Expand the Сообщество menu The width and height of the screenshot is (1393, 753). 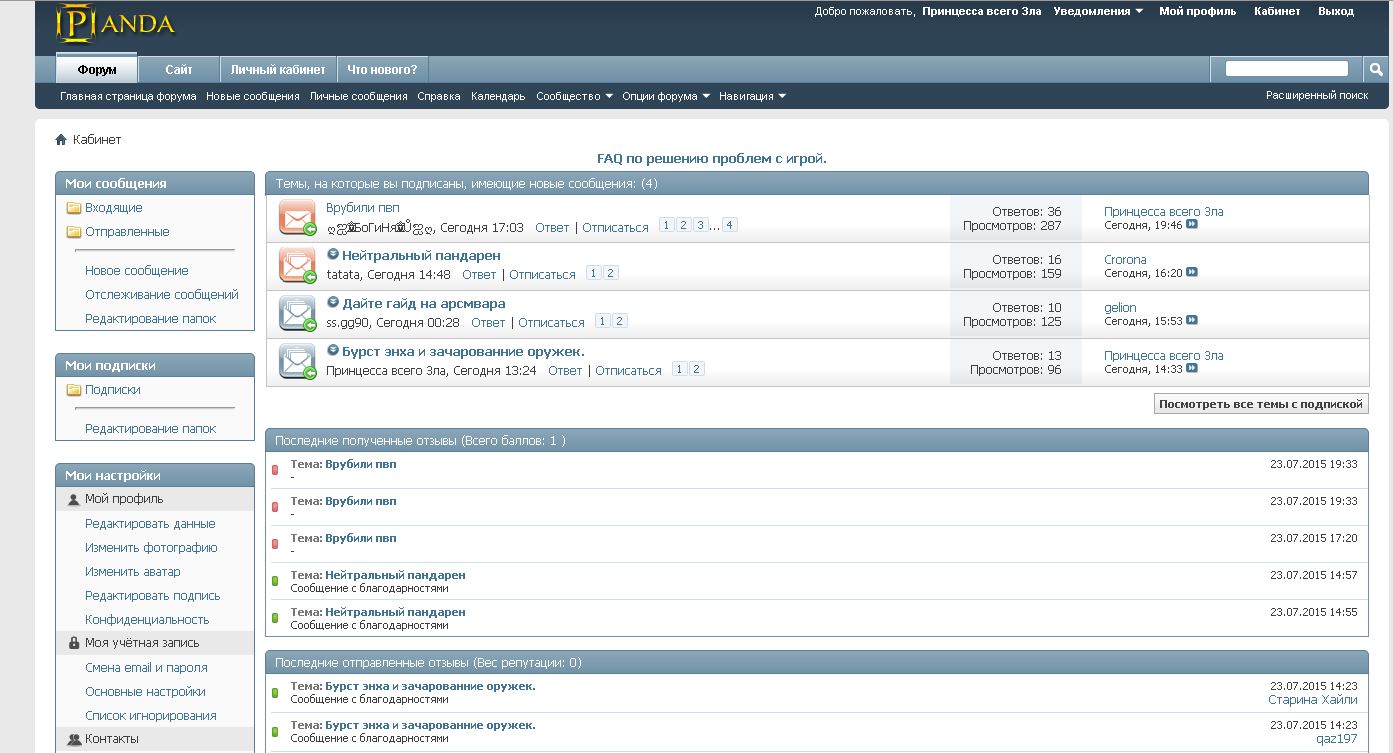pos(574,96)
